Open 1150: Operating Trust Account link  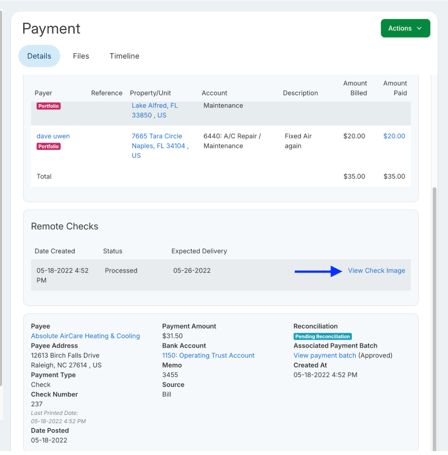coord(208,356)
